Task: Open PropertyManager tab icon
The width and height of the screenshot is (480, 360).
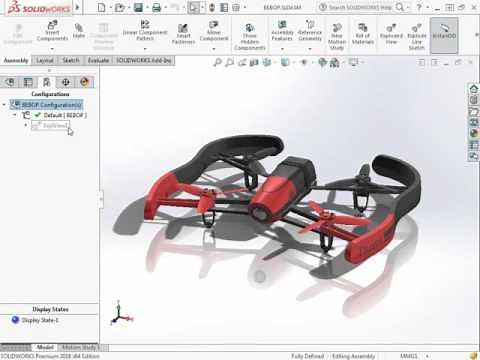Action: [28, 82]
